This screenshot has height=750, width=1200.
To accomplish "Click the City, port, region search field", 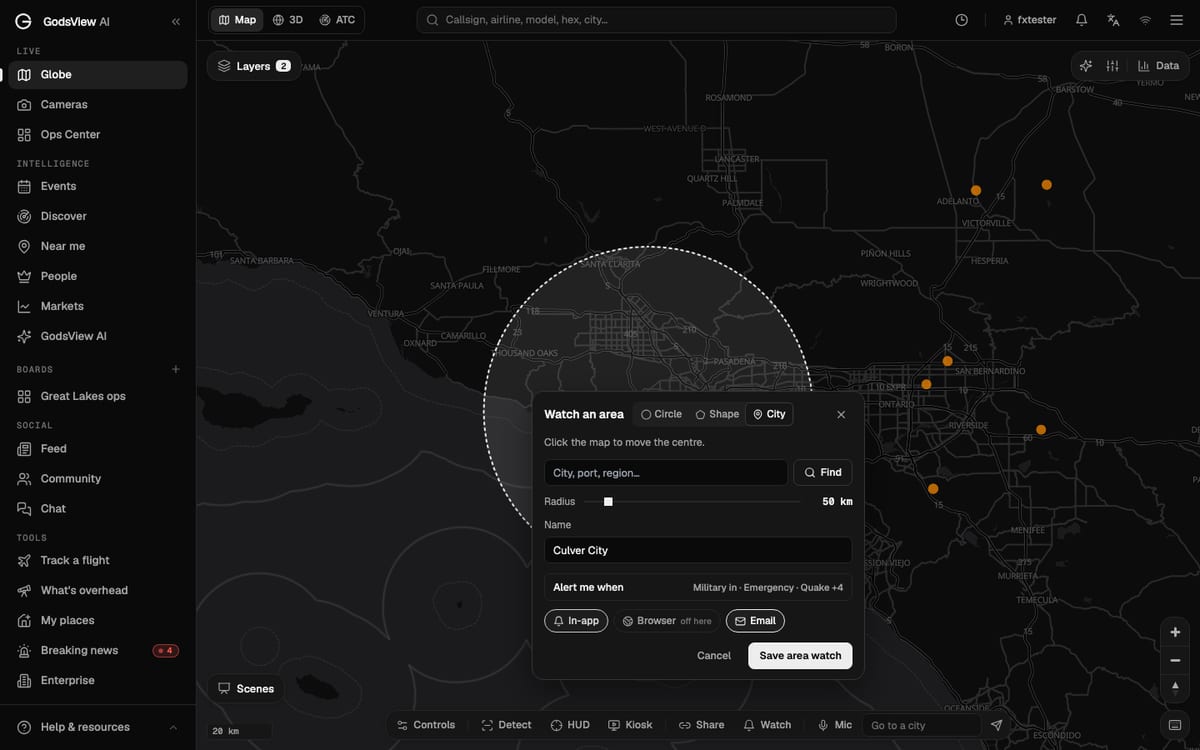I will coord(666,472).
